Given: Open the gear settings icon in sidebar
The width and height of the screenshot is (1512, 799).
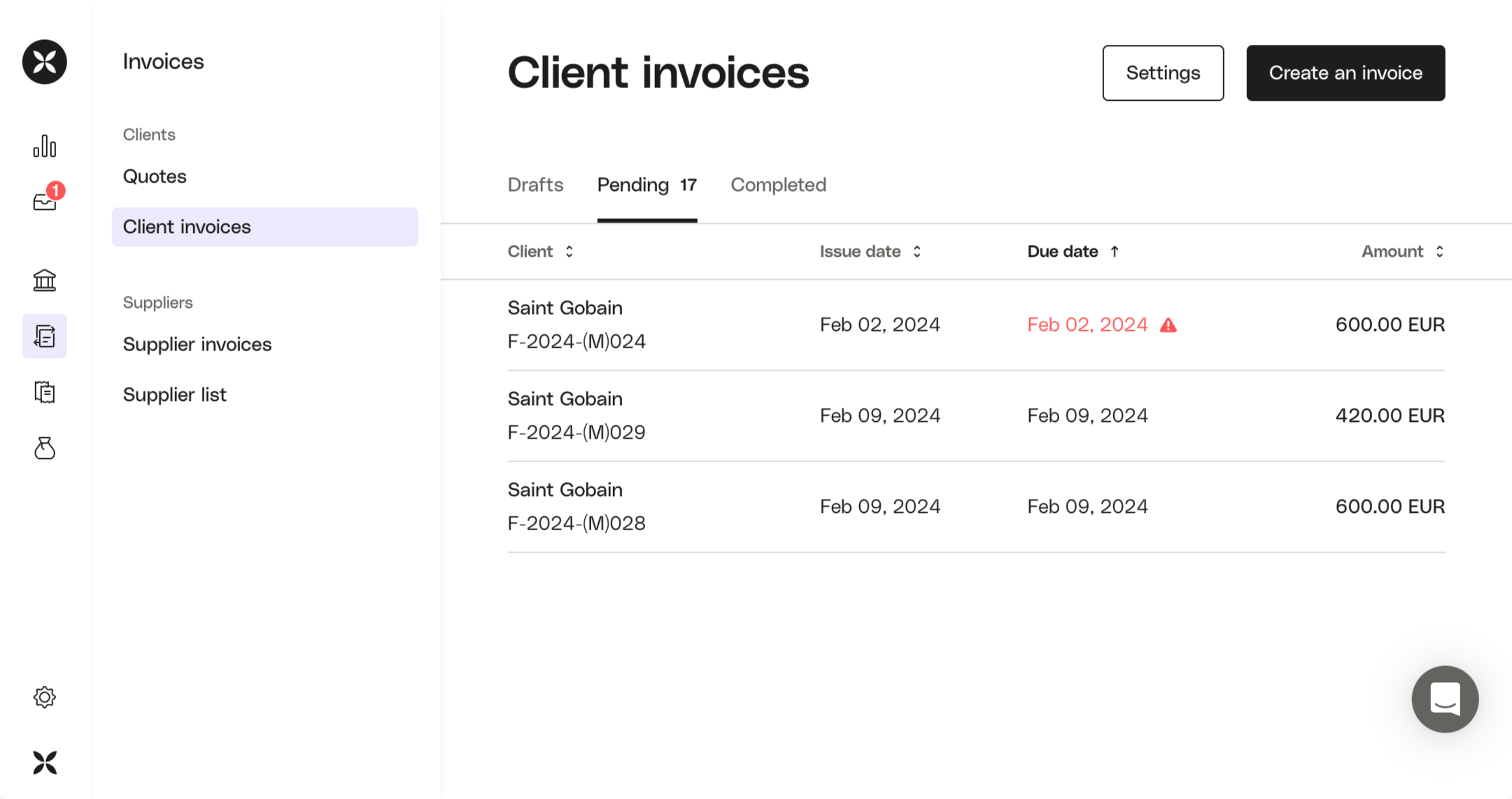Looking at the screenshot, I should coord(45,697).
